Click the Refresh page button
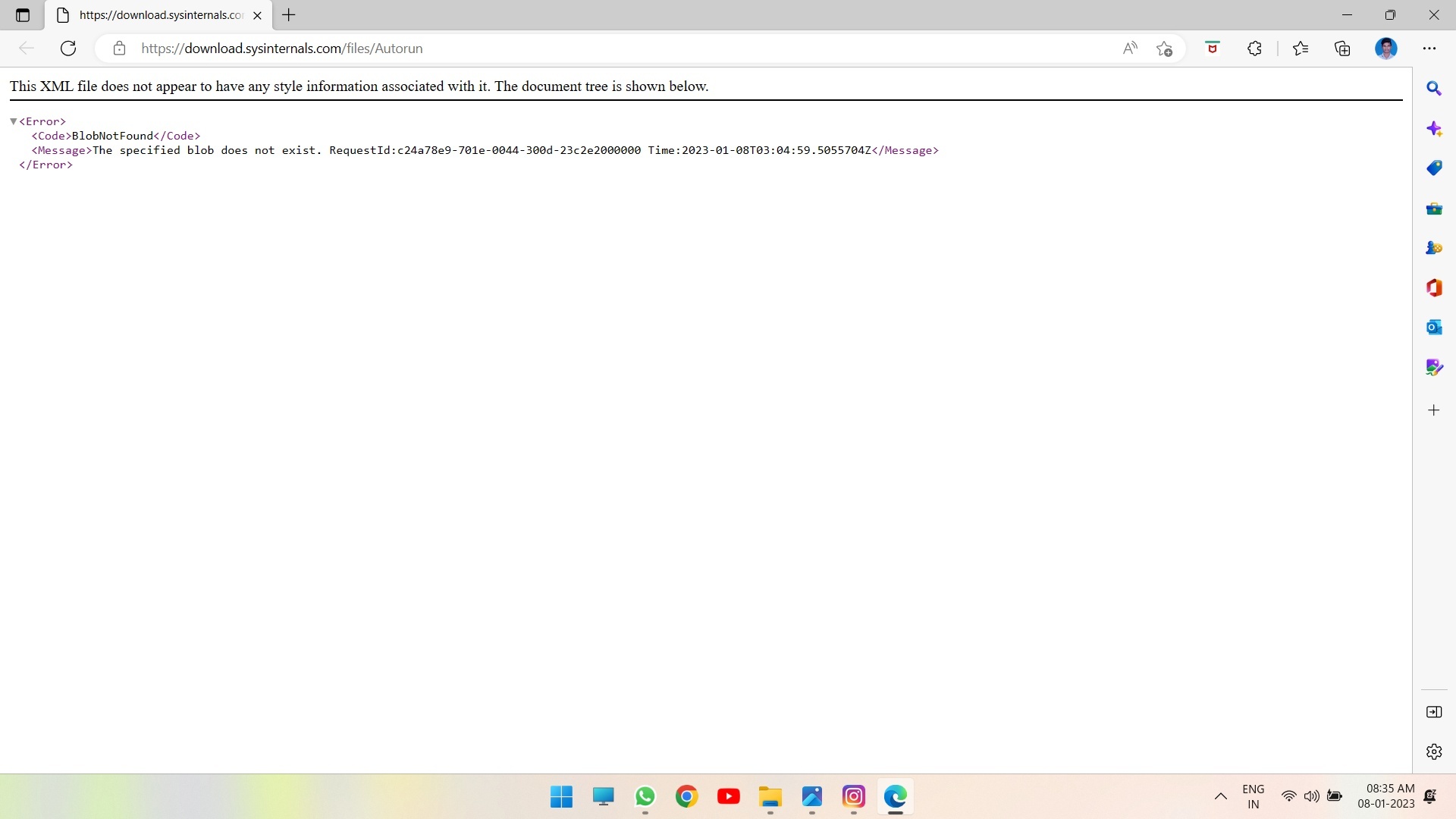Image resolution: width=1456 pixels, height=819 pixels. tap(68, 49)
